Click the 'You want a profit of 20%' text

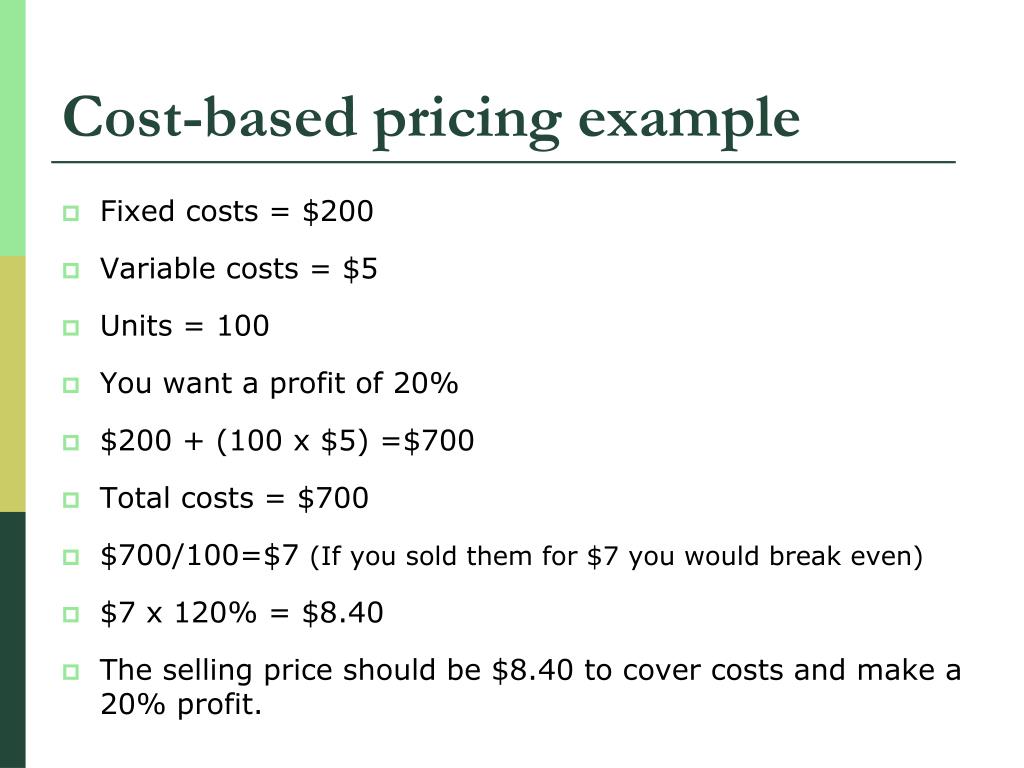click(x=279, y=384)
